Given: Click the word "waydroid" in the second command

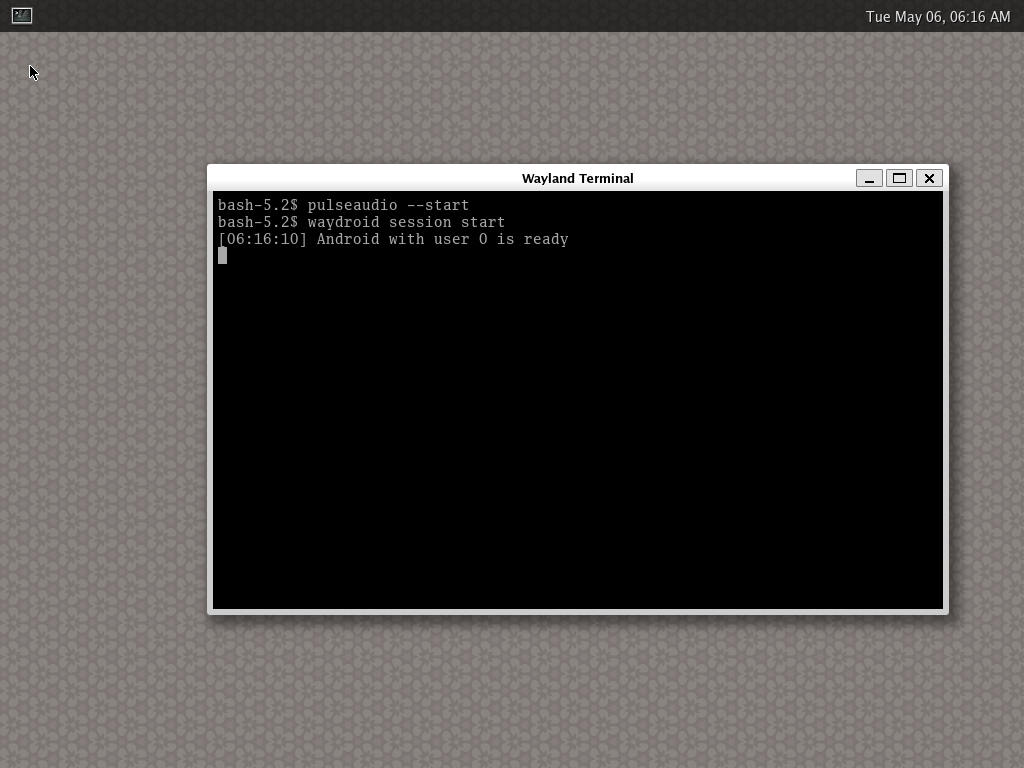Looking at the screenshot, I should coord(343,222).
